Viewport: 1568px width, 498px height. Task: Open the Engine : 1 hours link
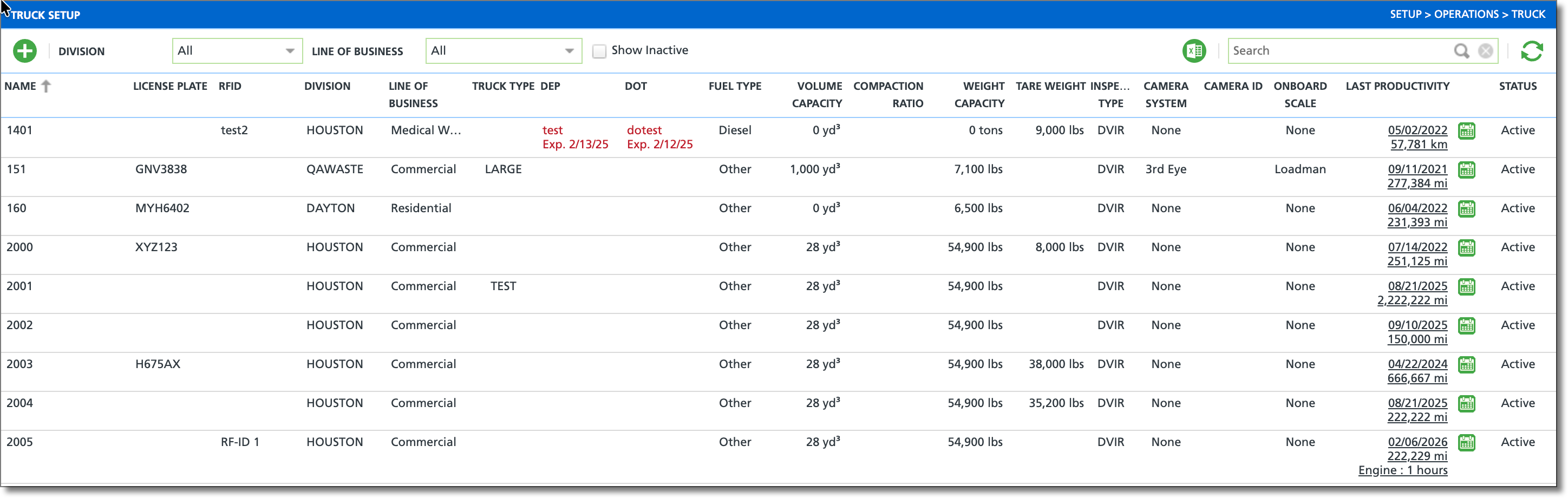click(1402, 470)
